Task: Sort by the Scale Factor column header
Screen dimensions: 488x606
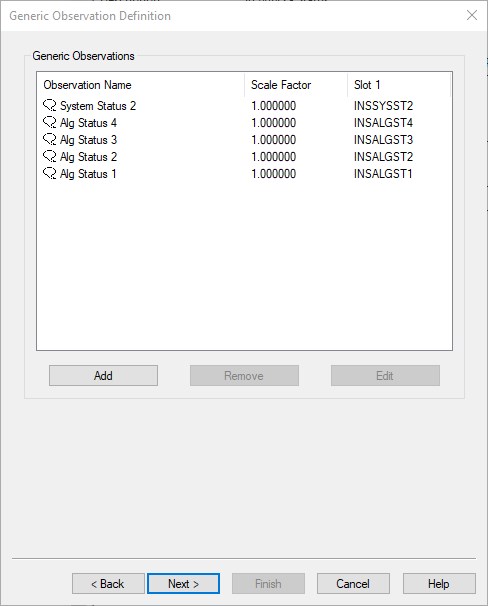Action: (x=296, y=85)
